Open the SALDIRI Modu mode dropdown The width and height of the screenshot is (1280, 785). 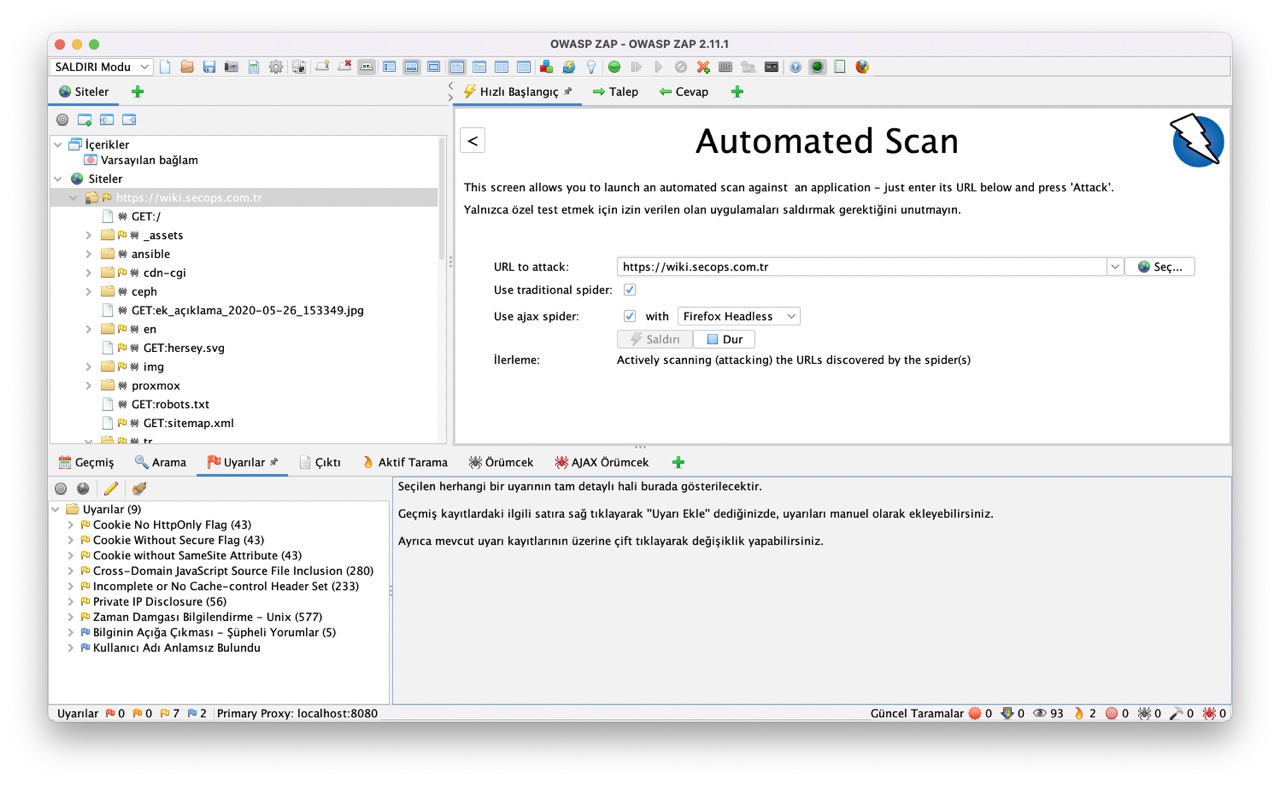(100, 67)
